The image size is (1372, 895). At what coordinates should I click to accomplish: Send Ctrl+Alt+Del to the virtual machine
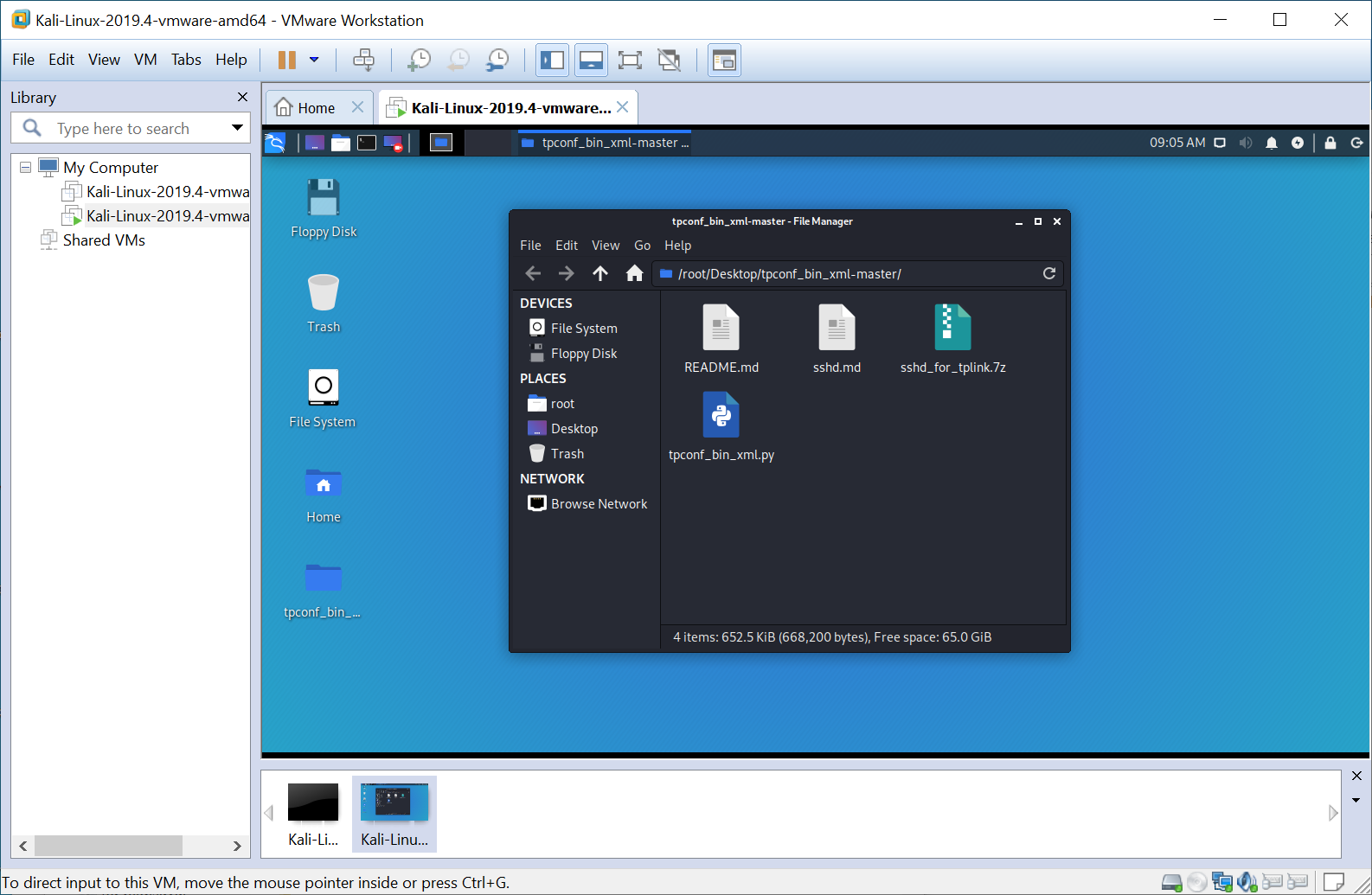click(364, 60)
